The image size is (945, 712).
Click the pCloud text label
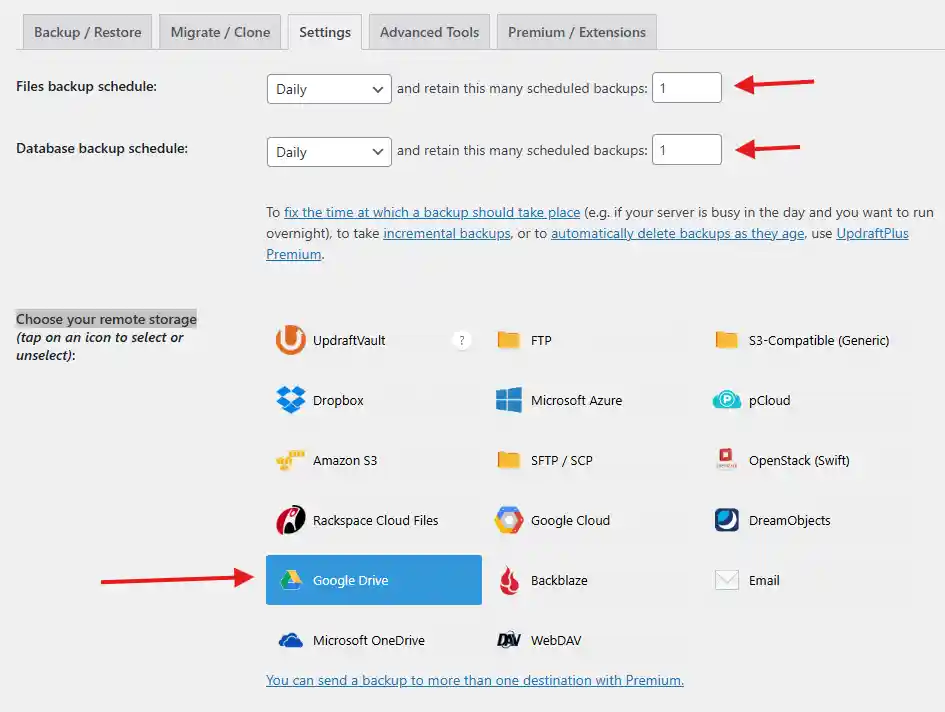coord(770,400)
